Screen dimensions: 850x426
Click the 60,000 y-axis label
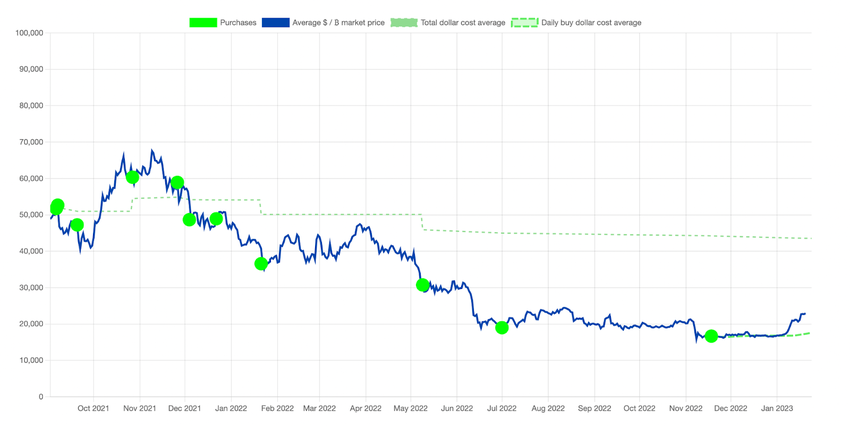31,178
